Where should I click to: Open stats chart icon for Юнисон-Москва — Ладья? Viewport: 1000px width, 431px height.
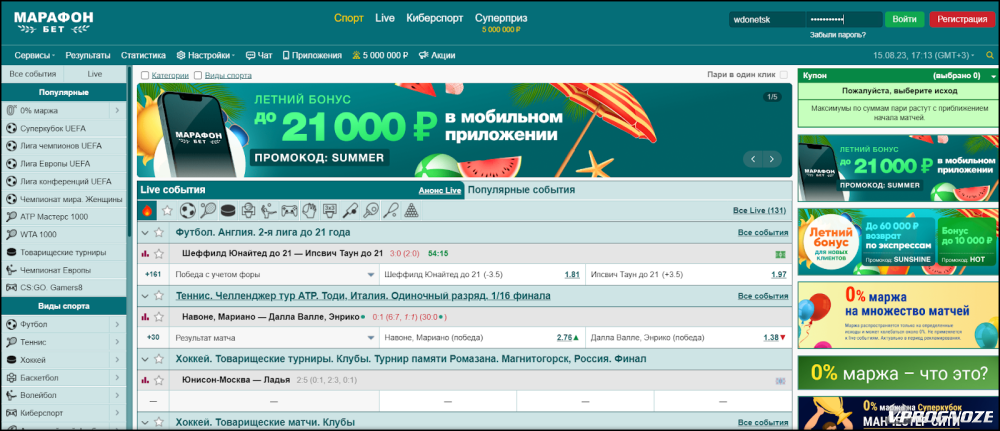pyautogui.click(x=145, y=381)
